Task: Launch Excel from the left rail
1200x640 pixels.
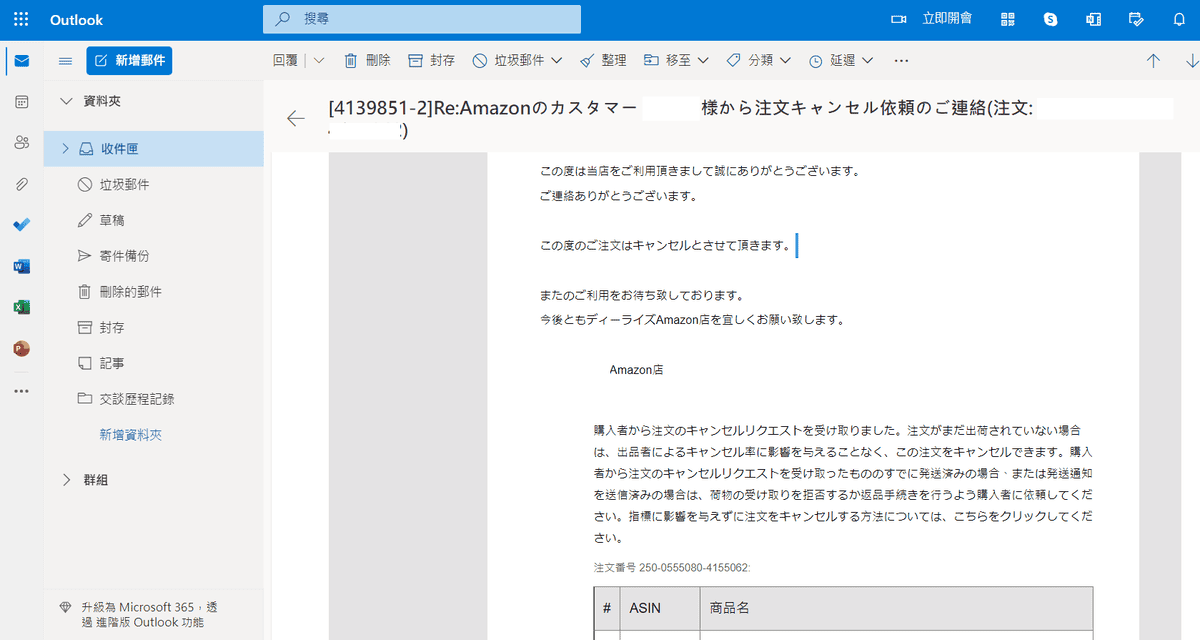Action: [21, 307]
